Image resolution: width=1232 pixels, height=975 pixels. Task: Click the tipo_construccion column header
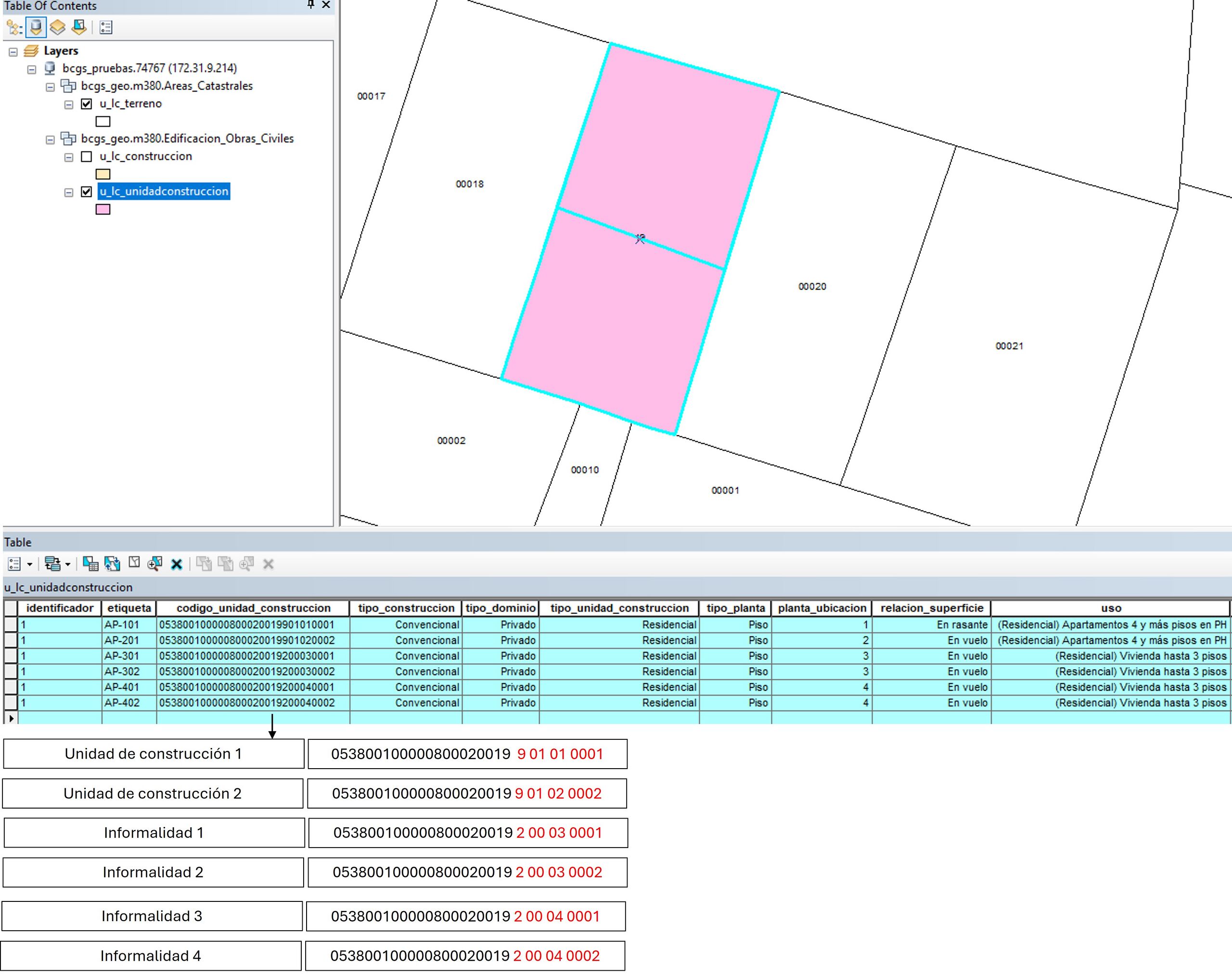coord(406,608)
